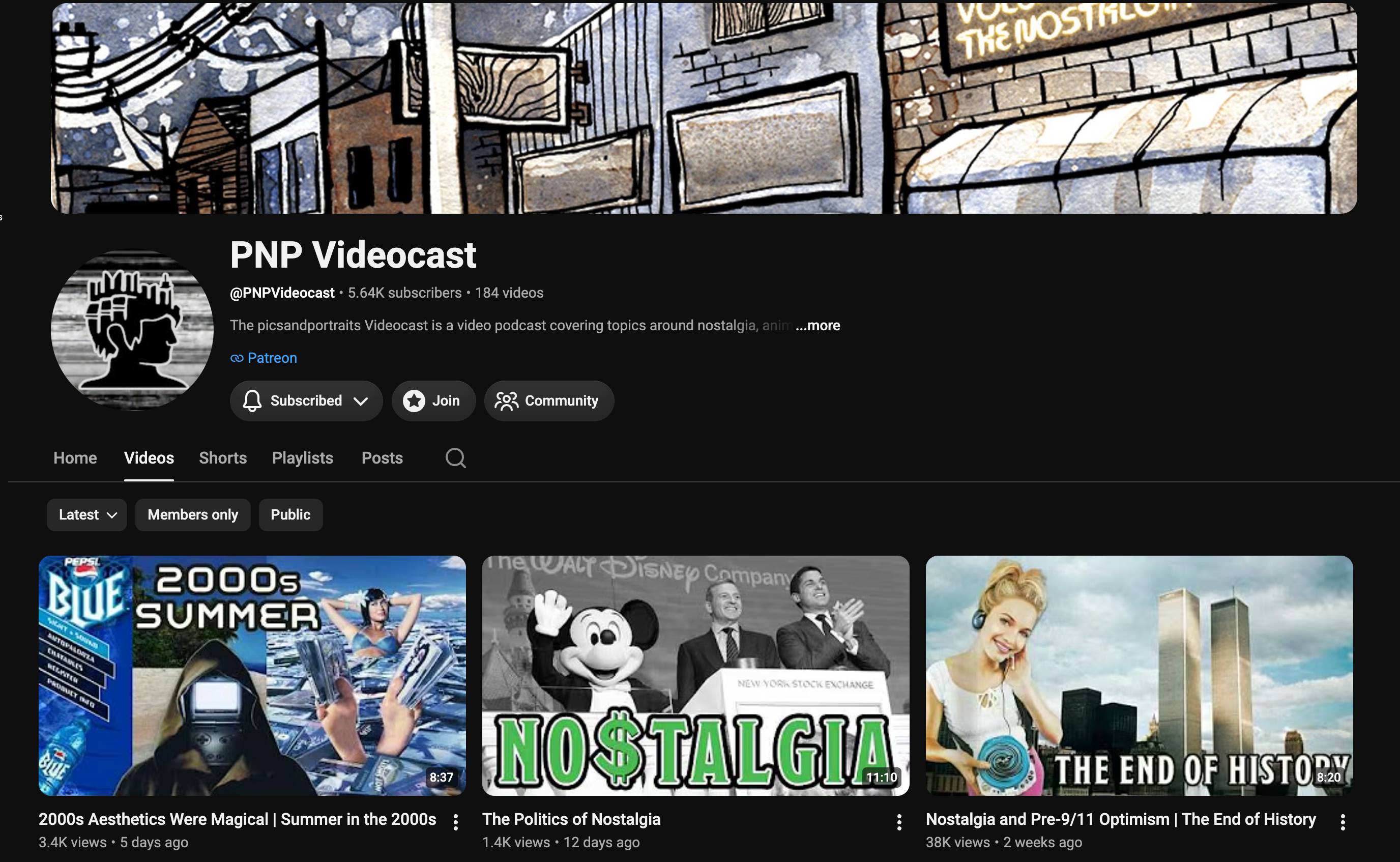
Task: Click the Join membership button
Action: (433, 401)
